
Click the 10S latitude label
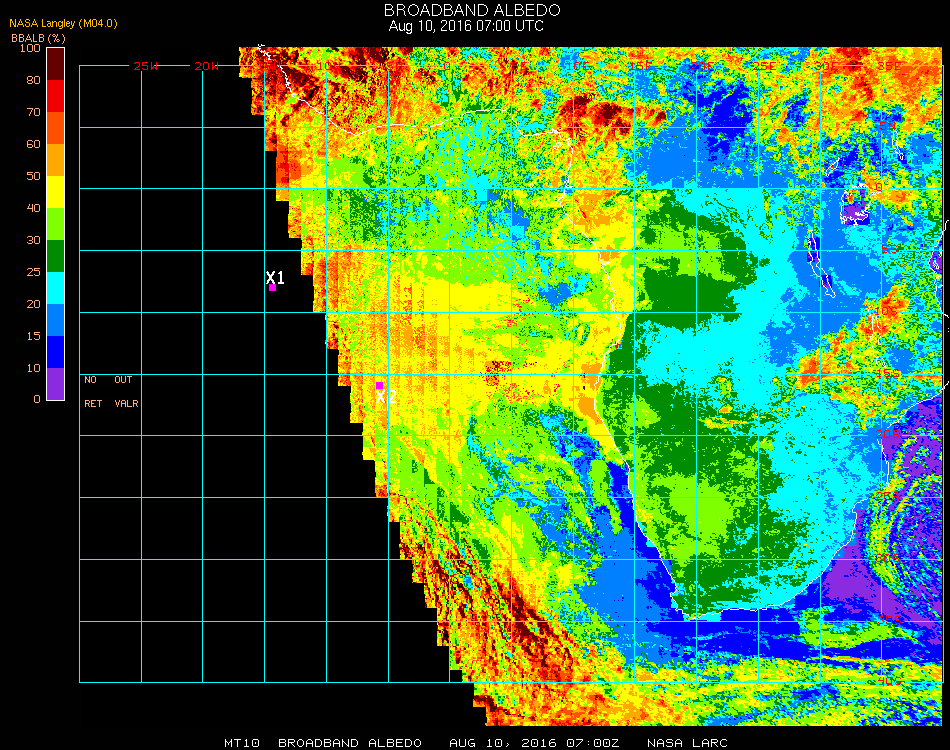click(886, 311)
